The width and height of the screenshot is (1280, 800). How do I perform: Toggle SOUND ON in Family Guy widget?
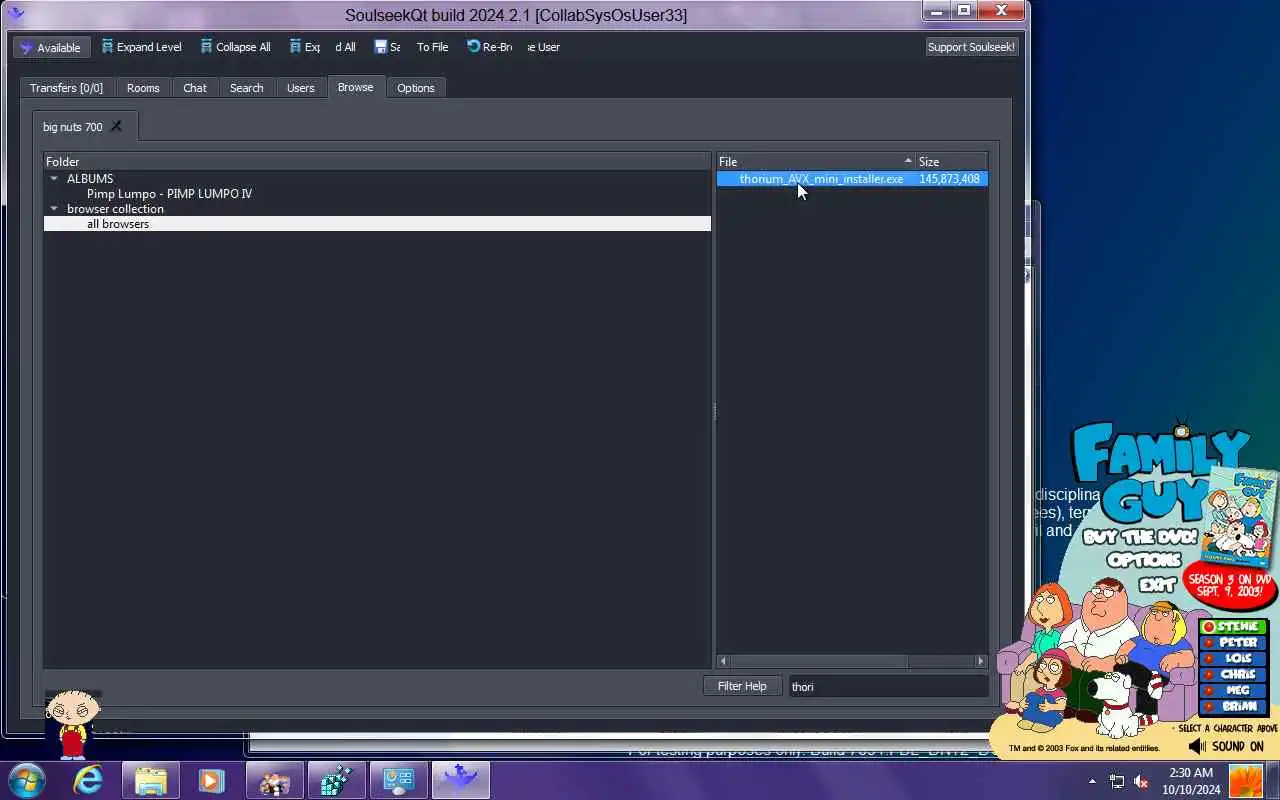point(1227,746)
